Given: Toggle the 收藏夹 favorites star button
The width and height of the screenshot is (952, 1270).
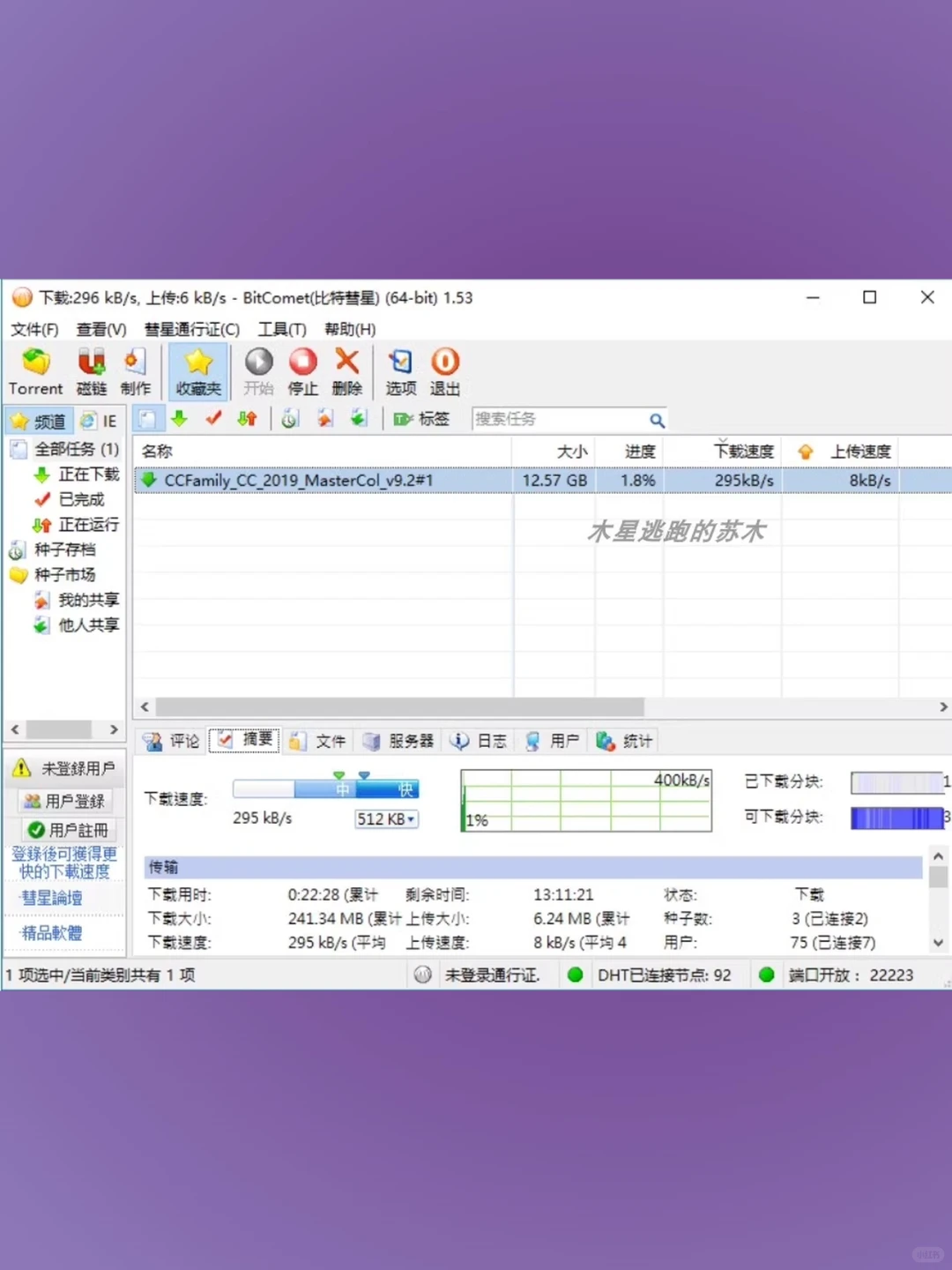Looking at the screenshot, I should point(198,371).
